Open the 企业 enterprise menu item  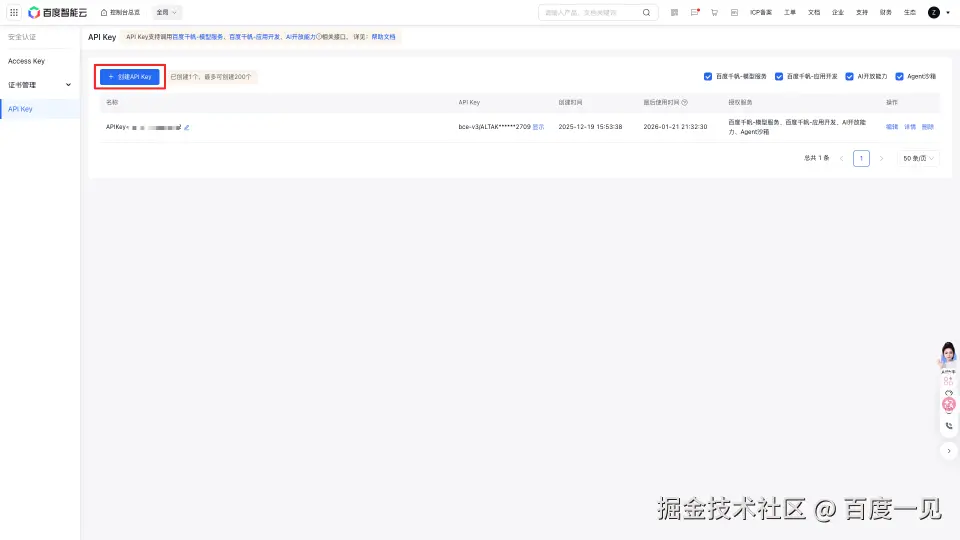pos(838,12)
